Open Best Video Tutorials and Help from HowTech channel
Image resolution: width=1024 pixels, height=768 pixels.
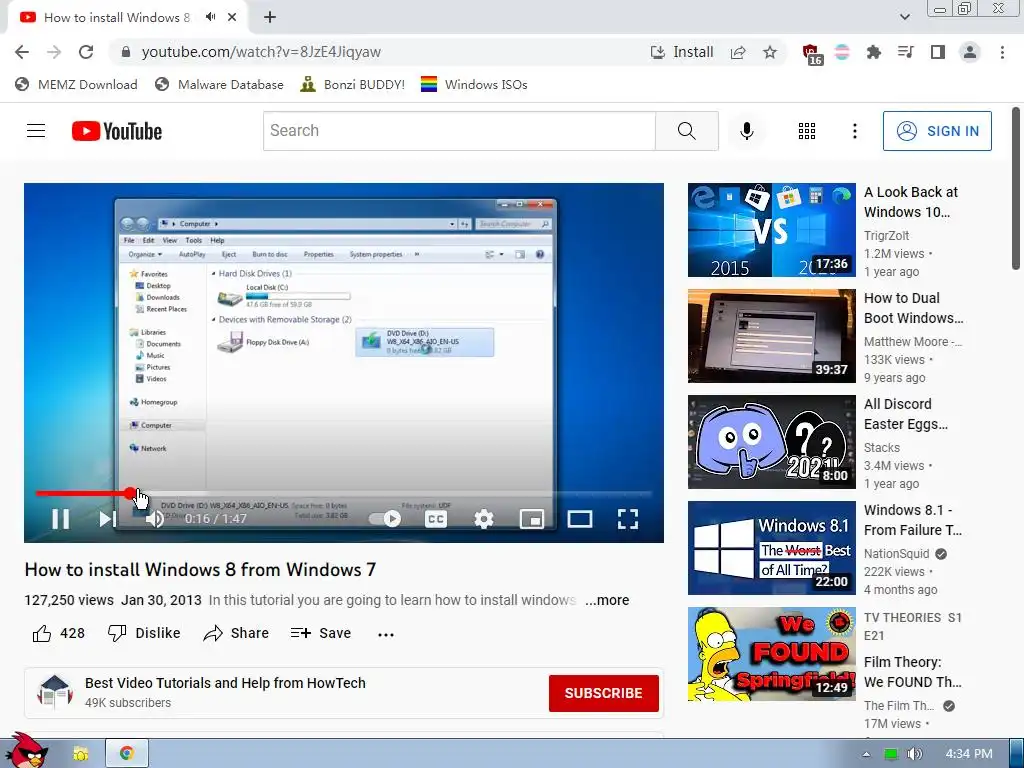tap(225, 683)
